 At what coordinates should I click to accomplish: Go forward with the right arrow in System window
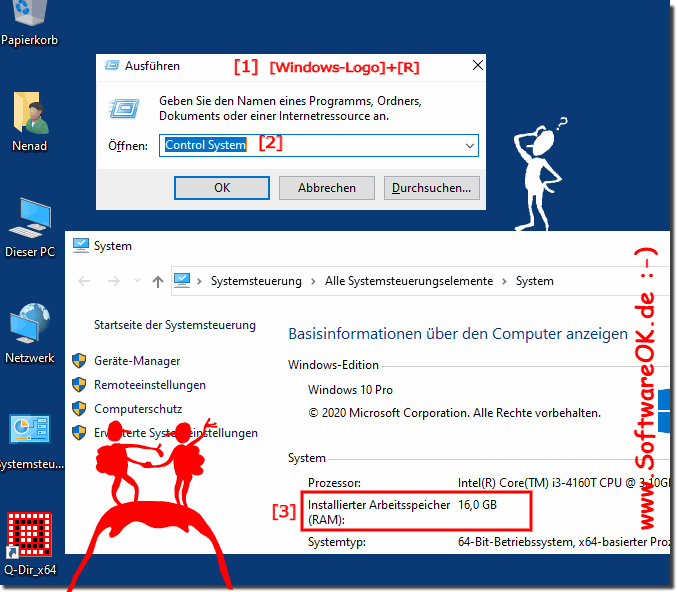tap(114, 281)
